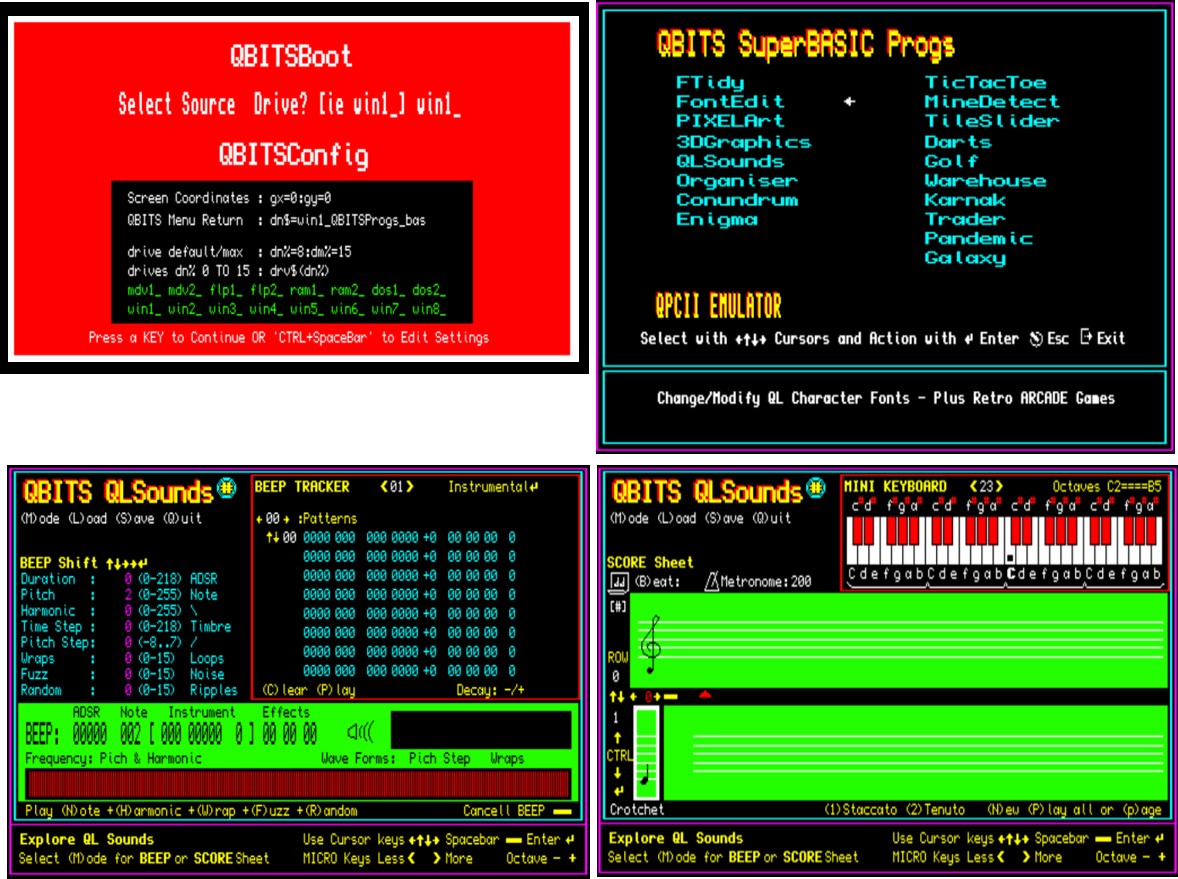Click (L)oad in the BEEP Tracker screen
The width and height of the screenshot is (1178, 879).
(88, 519)
